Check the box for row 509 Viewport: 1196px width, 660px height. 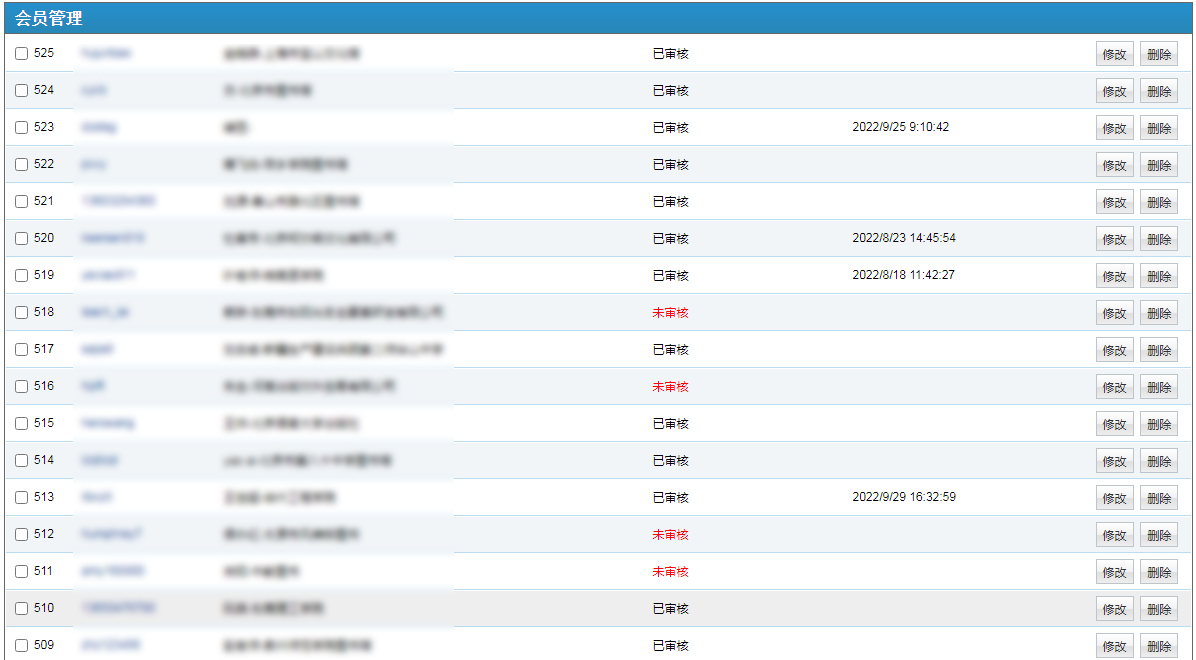pyautogui.click(x=21, y=646)
